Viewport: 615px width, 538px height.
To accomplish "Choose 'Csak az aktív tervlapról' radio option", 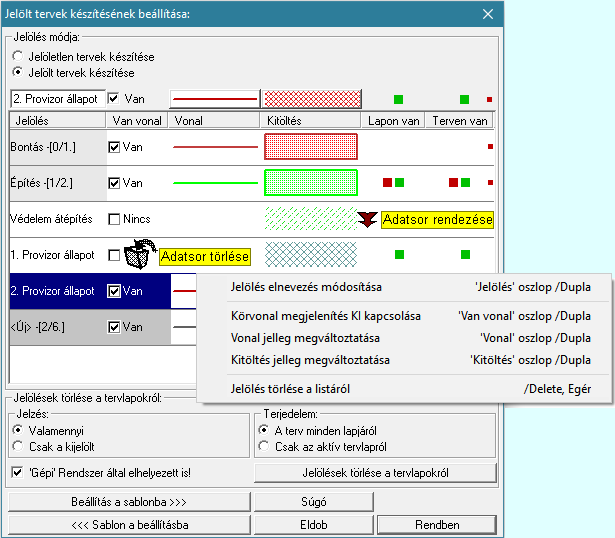I will click(x=265, y=445).
